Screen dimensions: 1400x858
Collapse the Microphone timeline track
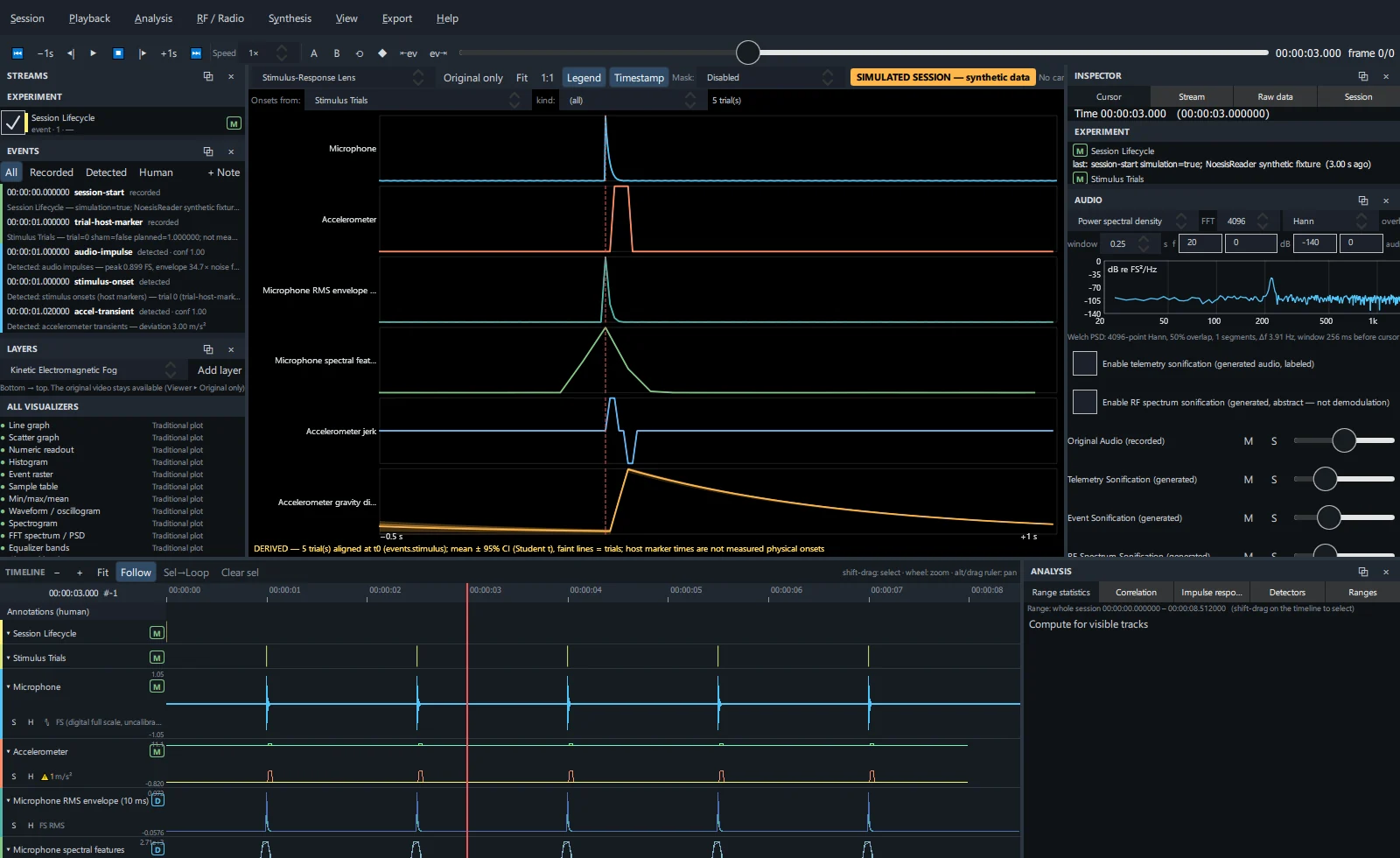(x=9, y=687)
